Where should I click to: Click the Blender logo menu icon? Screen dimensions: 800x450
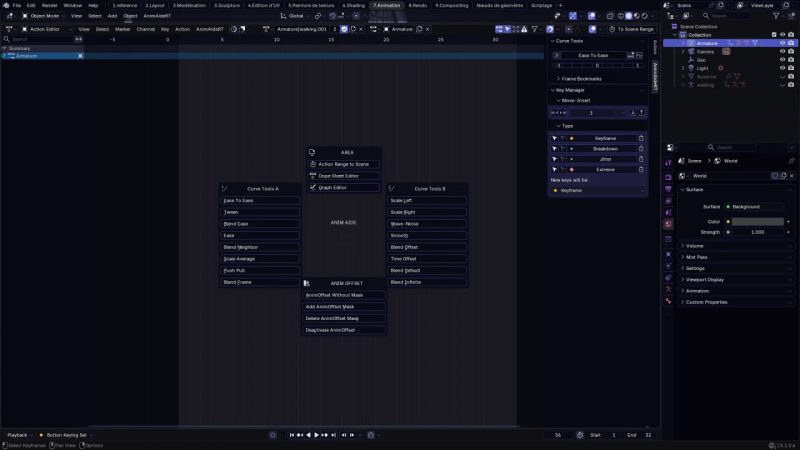(5, 5)
